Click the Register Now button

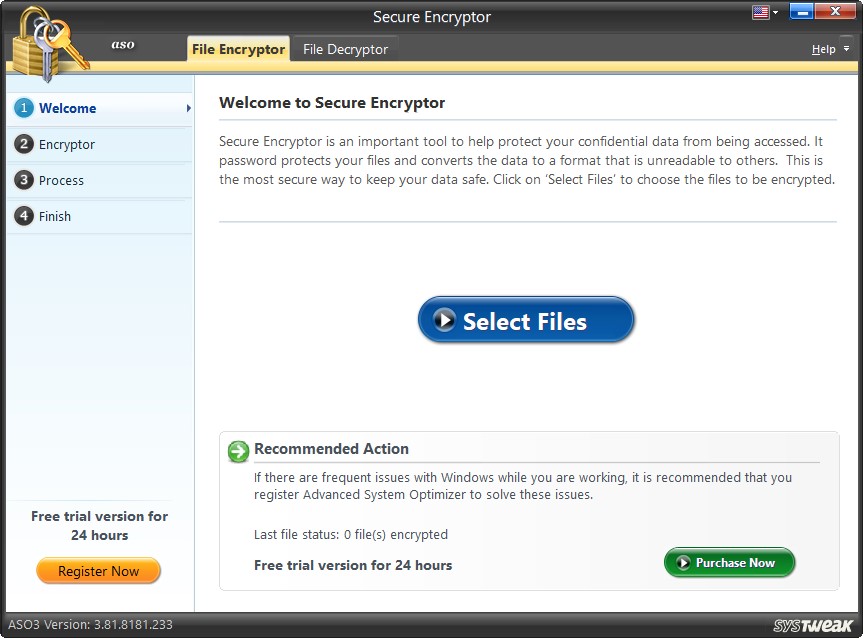pyautogui.click(x=98, y=570)
